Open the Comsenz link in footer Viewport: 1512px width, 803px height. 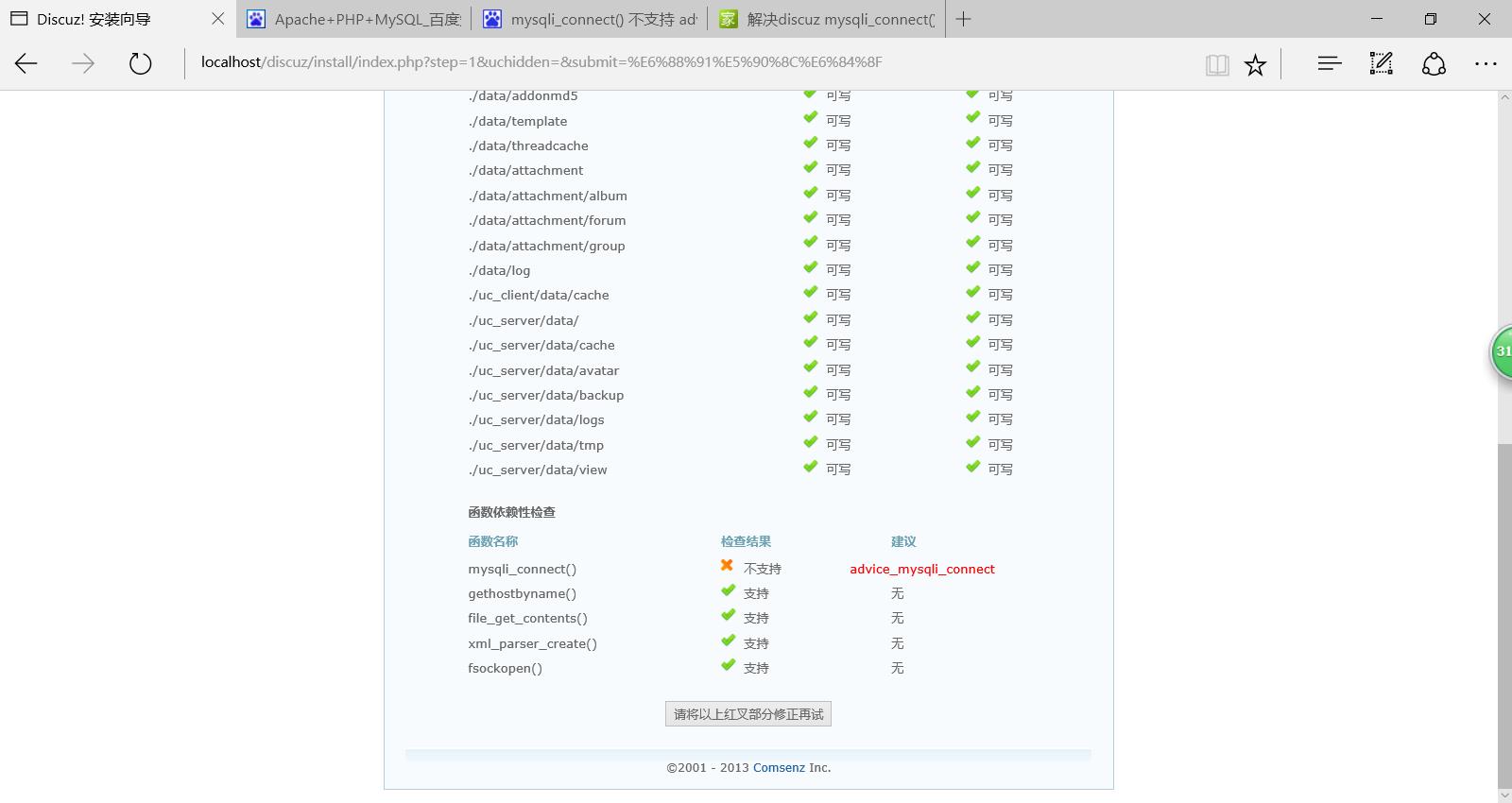click(x=779, y=767)
